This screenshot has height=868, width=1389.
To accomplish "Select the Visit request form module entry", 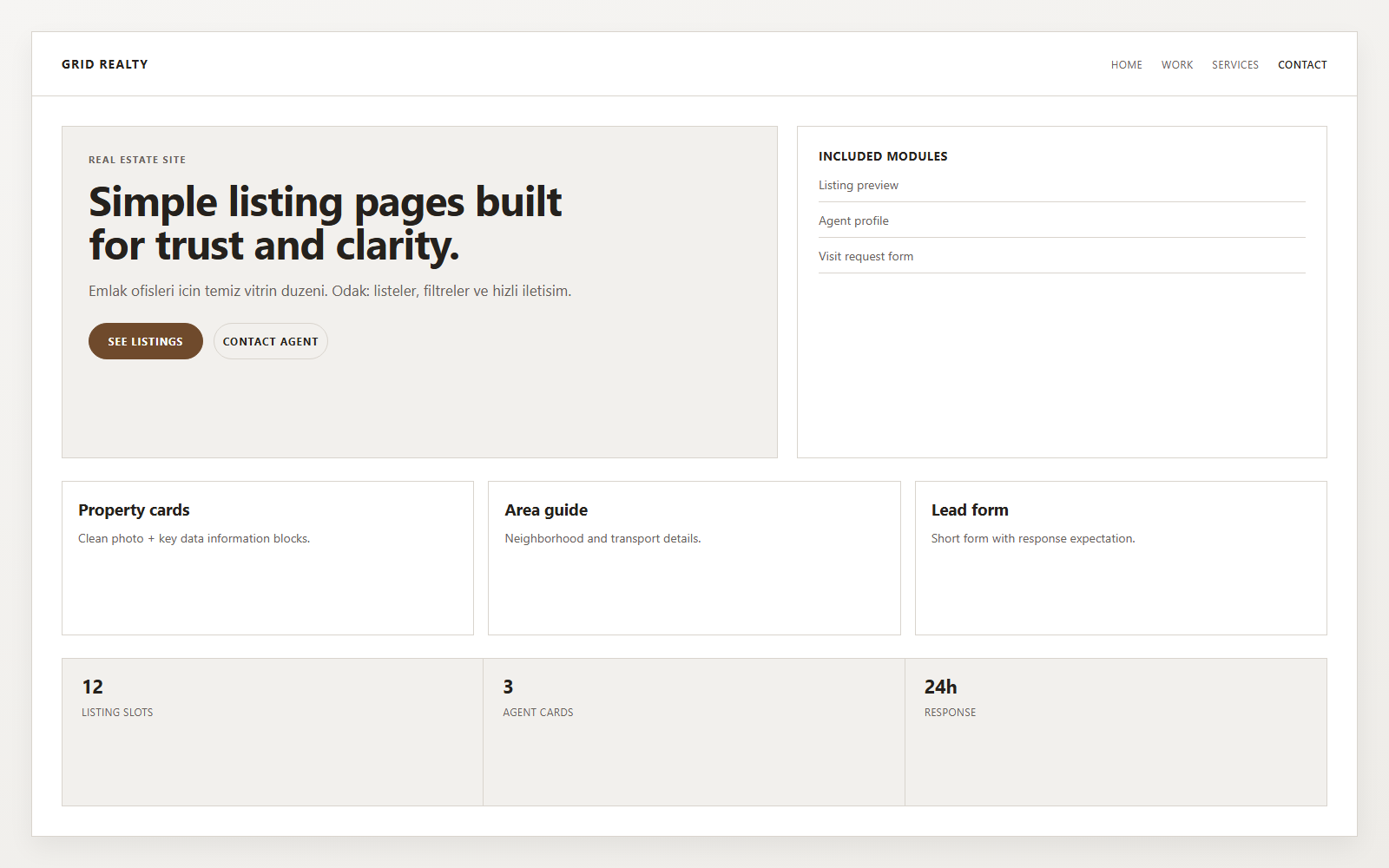I will (866, 256).
